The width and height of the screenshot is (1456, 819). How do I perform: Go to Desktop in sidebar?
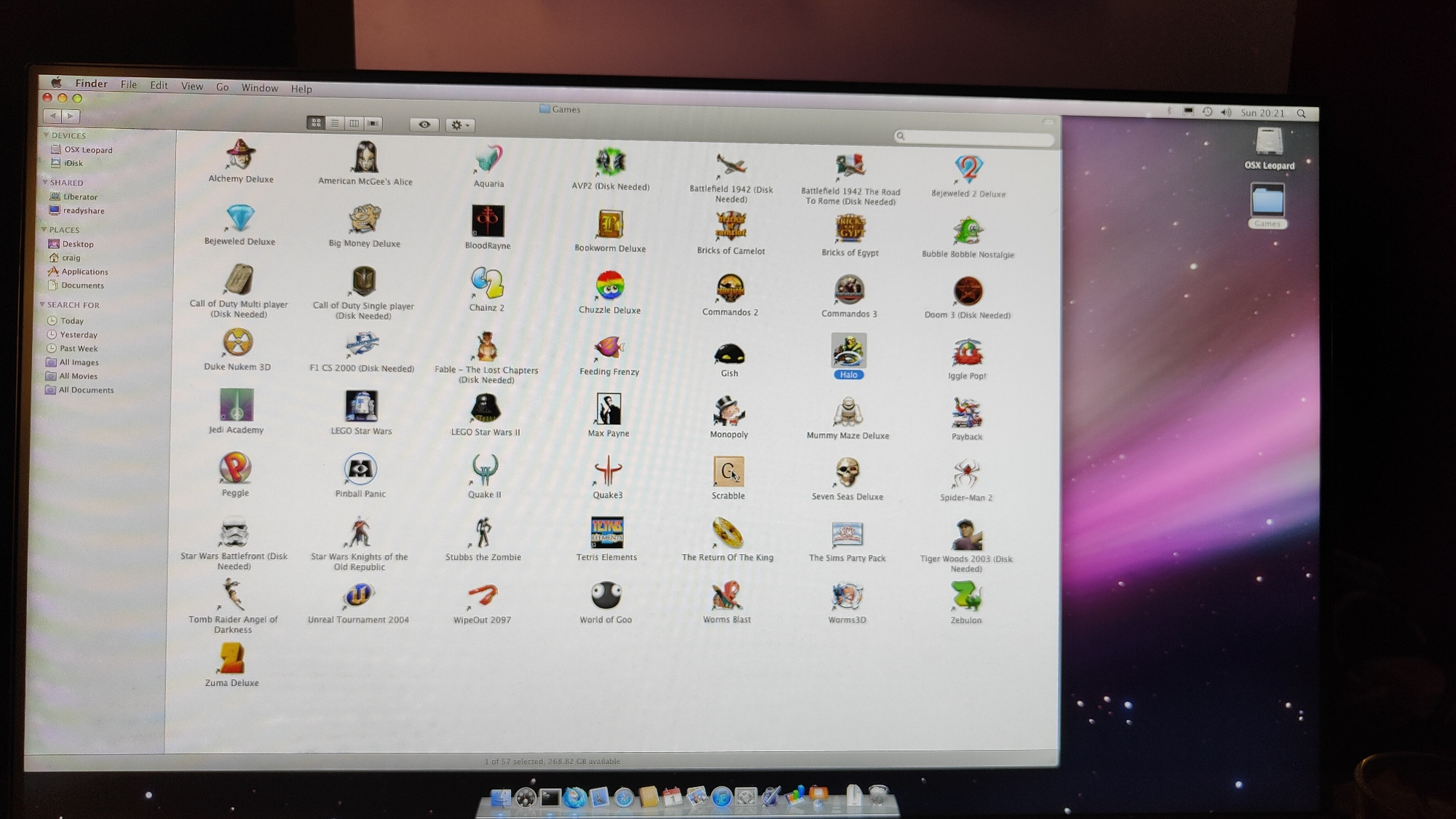point(71,244)
